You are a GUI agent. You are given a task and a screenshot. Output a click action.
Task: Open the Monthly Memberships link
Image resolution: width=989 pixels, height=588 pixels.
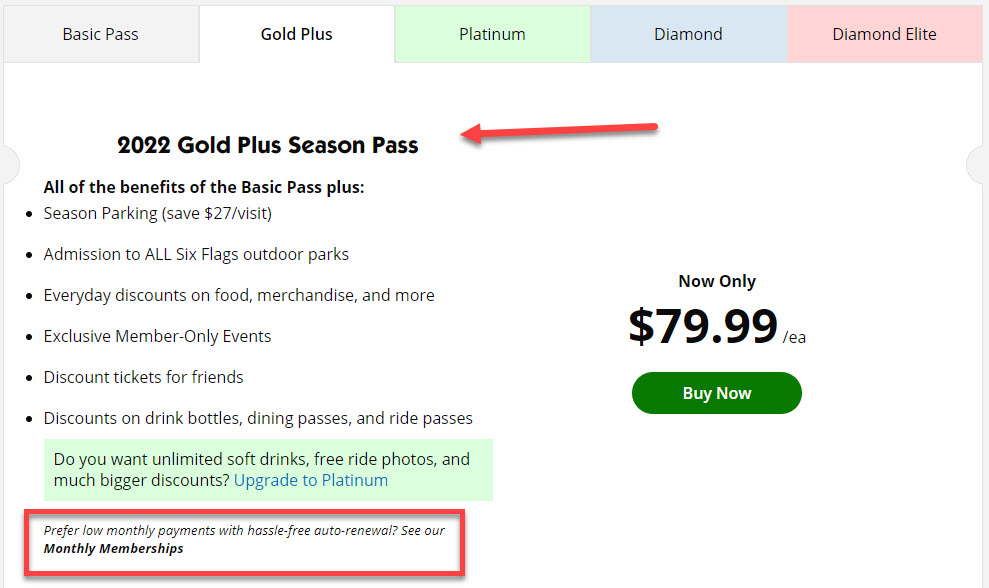click(114, 548)
